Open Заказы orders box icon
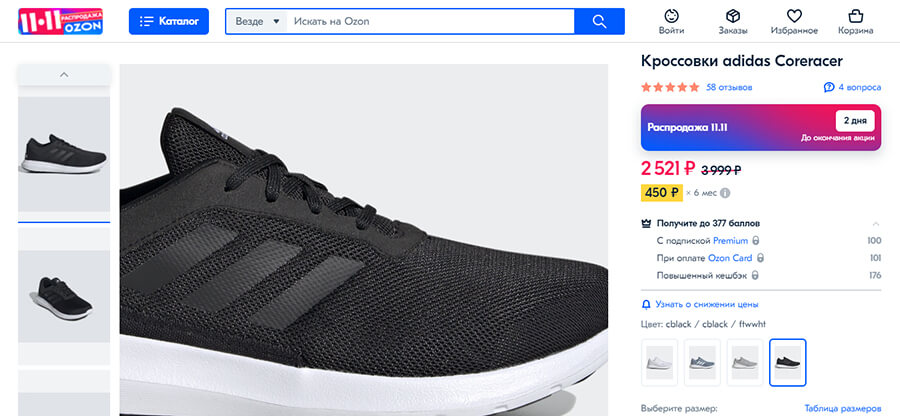Viewport: 900px width, 416px height. coord(732,16)
